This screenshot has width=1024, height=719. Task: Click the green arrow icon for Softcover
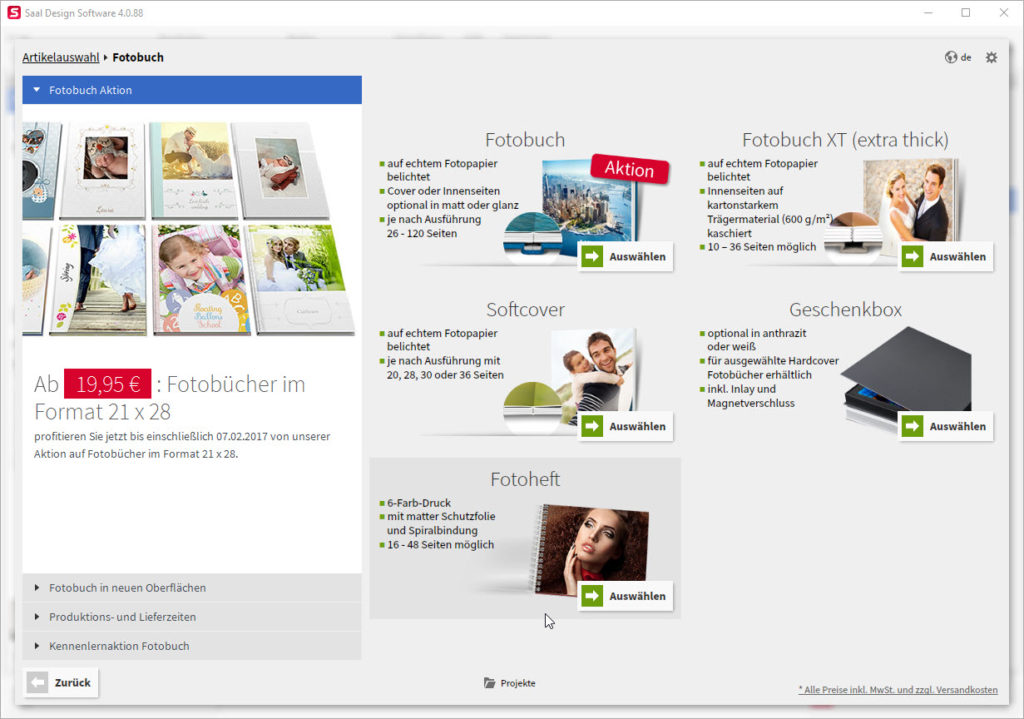pos(592,426)
